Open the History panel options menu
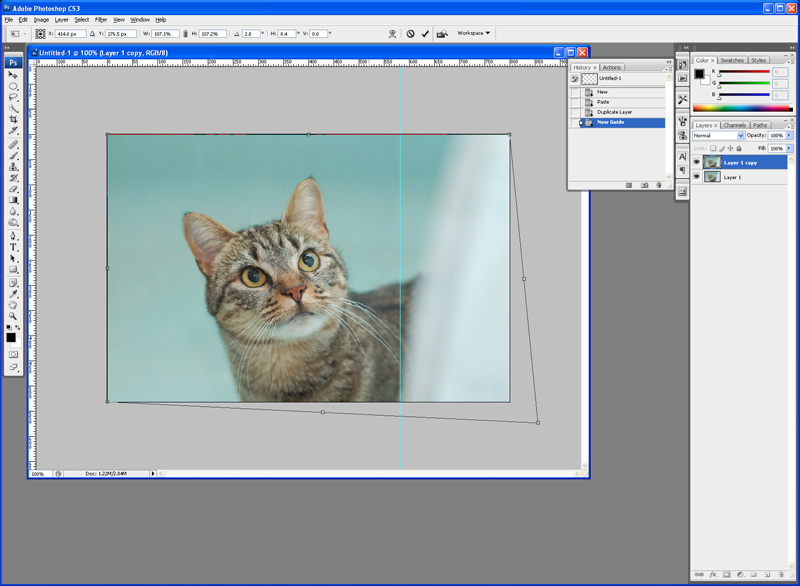The image size is (800, 586). coord(668,68)
